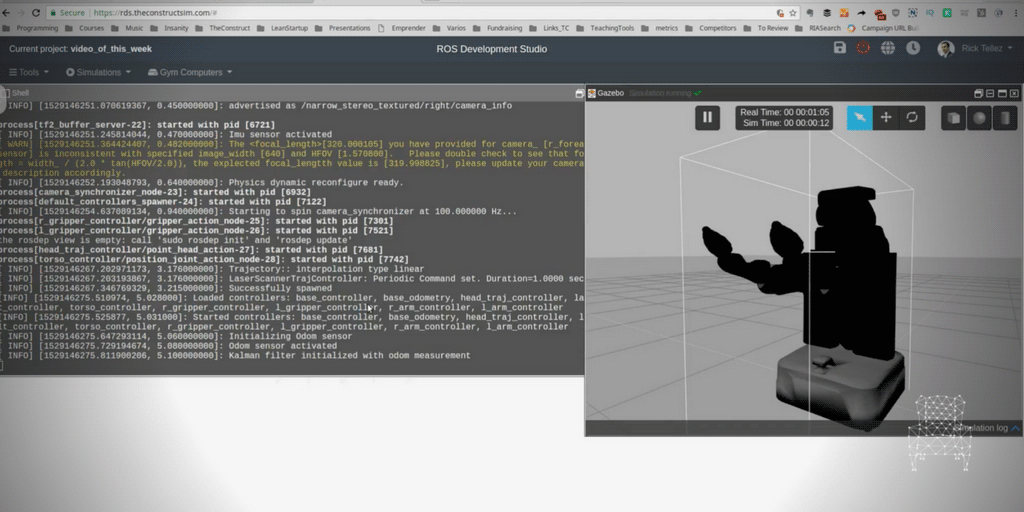Open the Gym Computers menu
Screen dimensions: 1024x512
(191, 72)
